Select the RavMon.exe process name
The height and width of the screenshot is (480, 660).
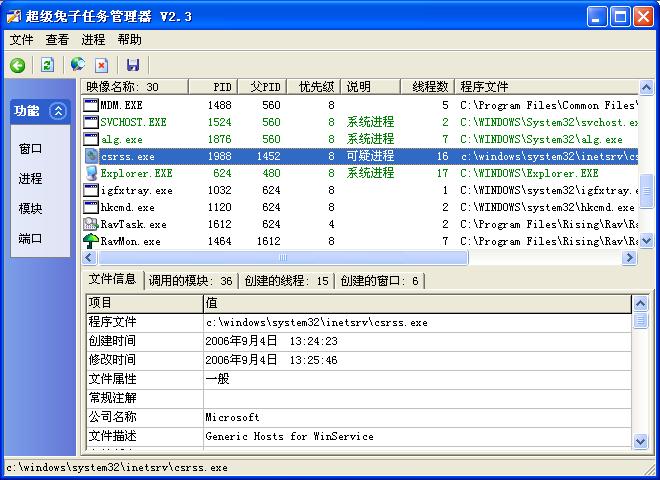pyautogui.click(x=130, y=242)
